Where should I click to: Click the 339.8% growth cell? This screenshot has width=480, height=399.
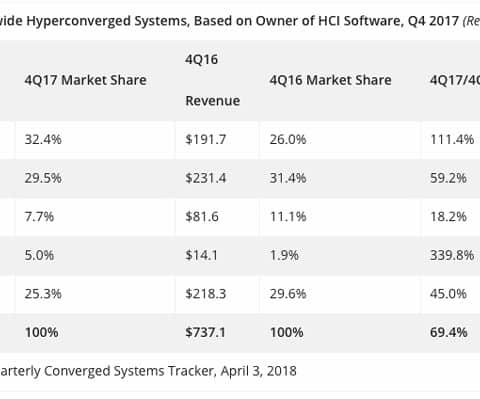(452, 255)
